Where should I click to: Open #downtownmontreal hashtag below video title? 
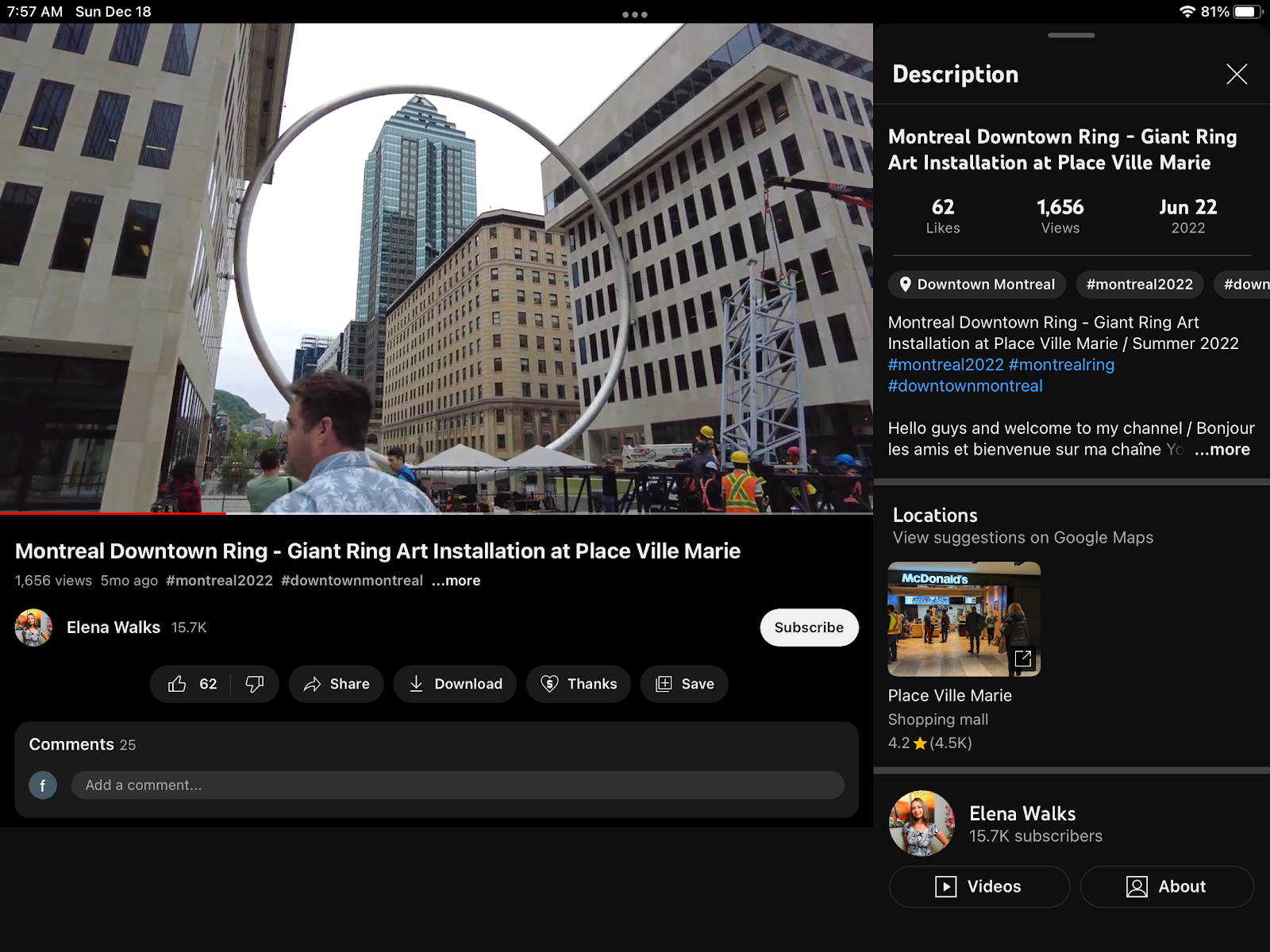352,581
